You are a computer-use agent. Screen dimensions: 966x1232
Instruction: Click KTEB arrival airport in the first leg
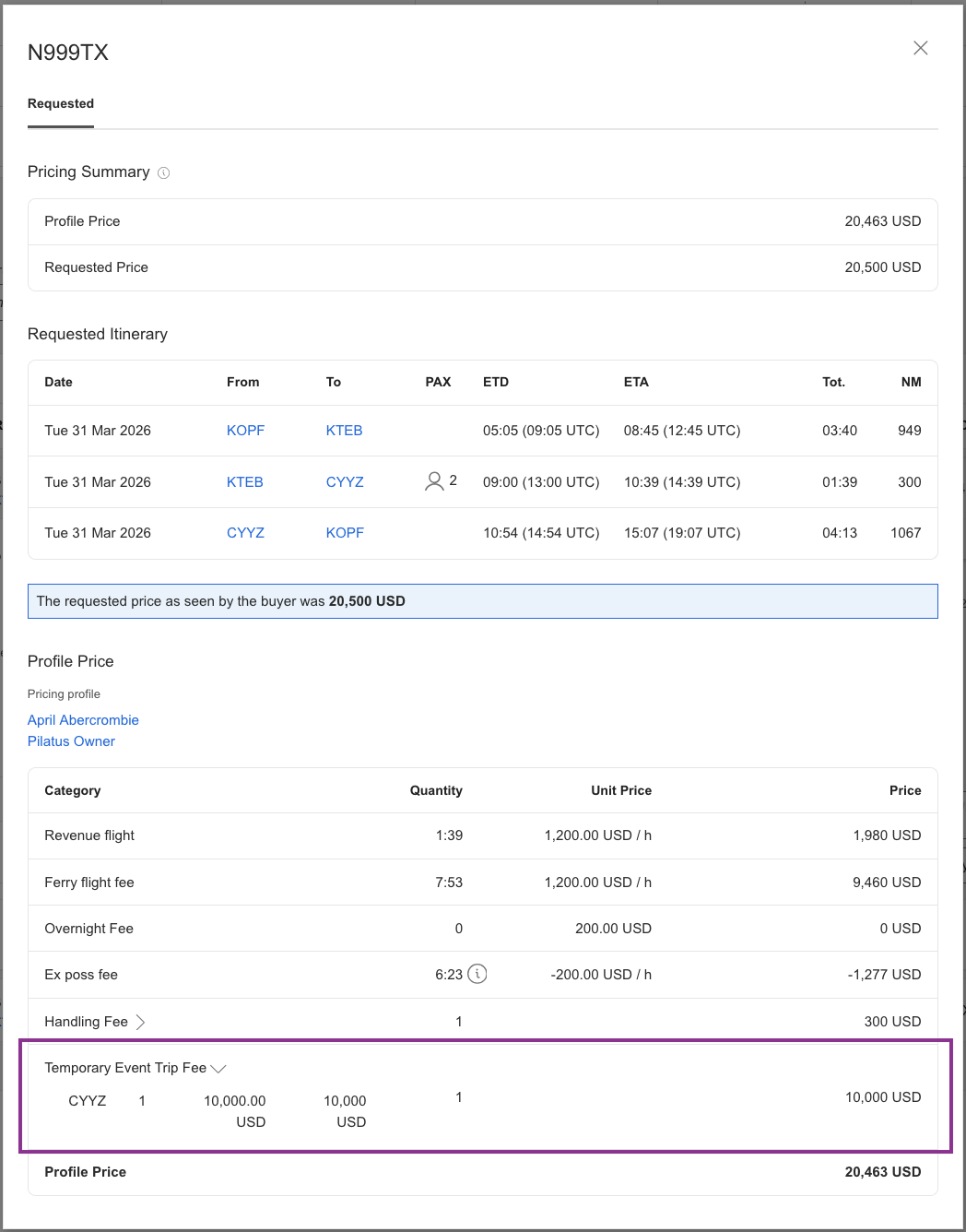pos(344,431)
